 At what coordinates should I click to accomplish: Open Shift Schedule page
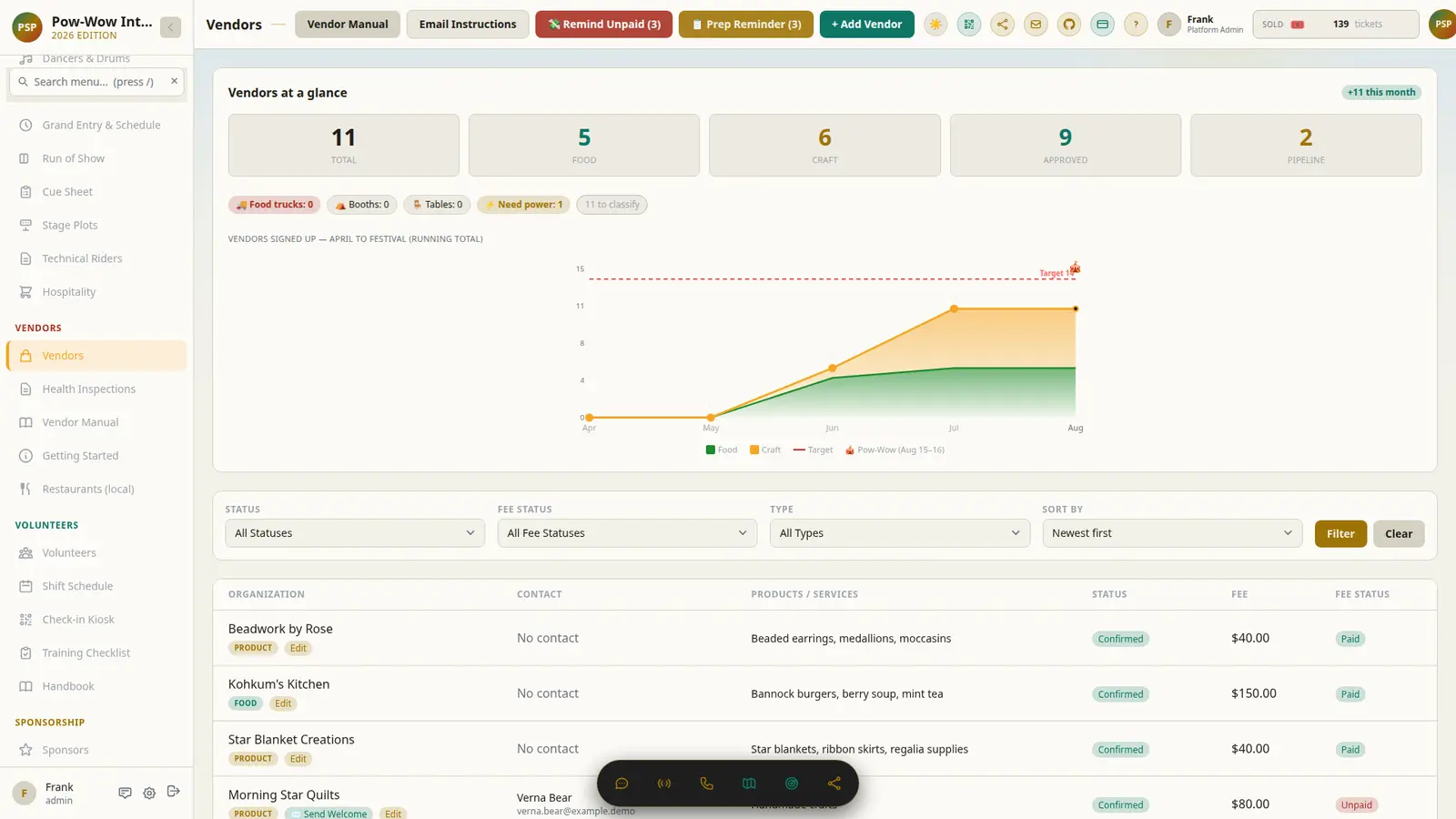coord(96,586)
